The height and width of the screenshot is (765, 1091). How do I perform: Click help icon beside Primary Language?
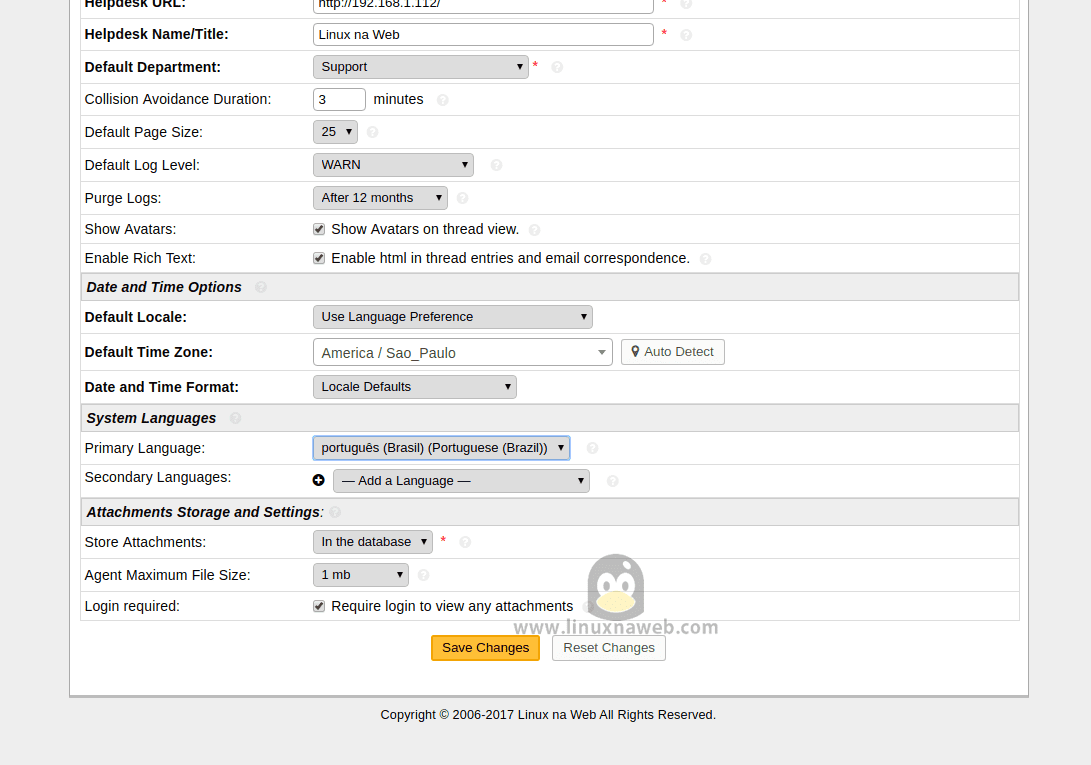(x=592, y=448)
